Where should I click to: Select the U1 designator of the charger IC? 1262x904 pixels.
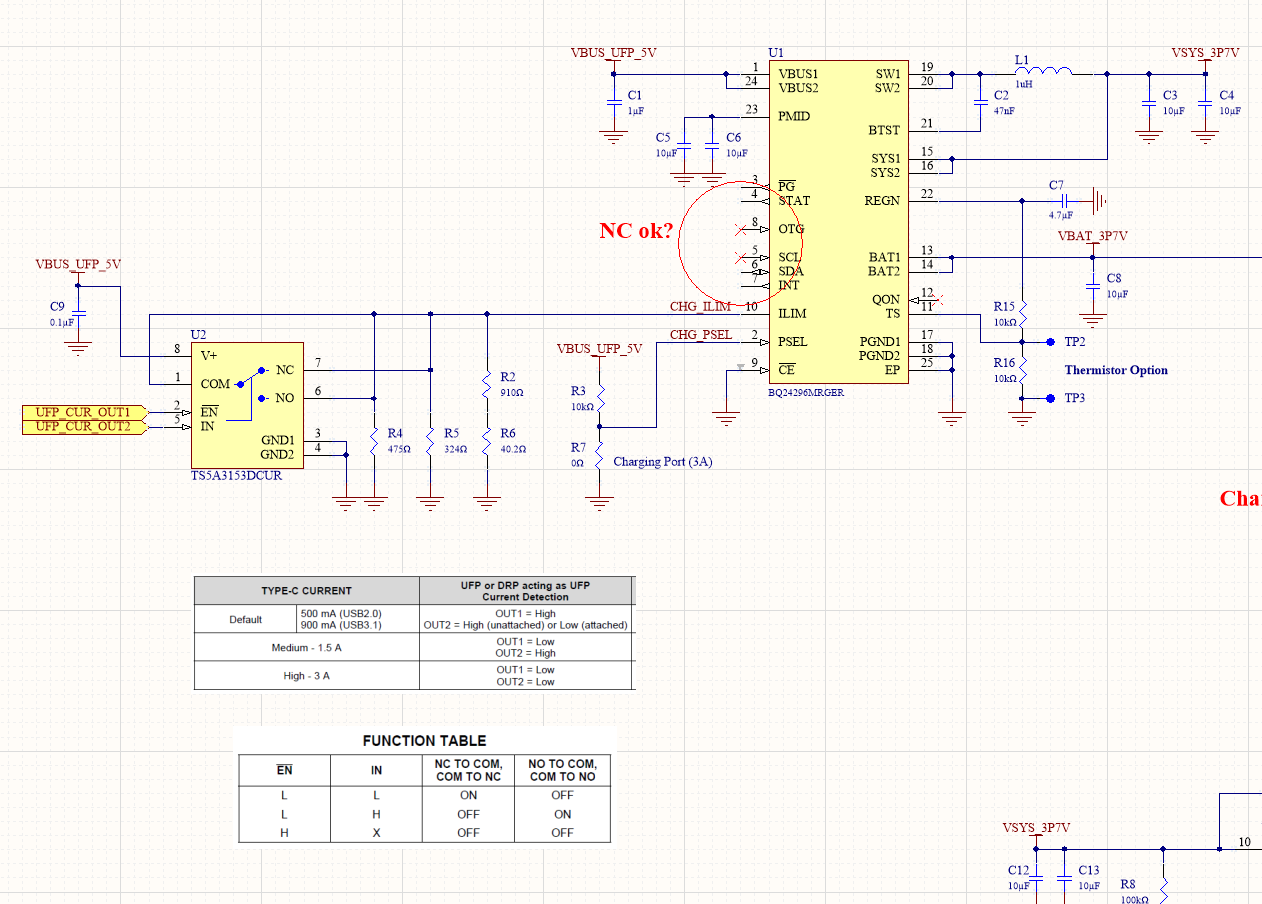click(776, 52)
